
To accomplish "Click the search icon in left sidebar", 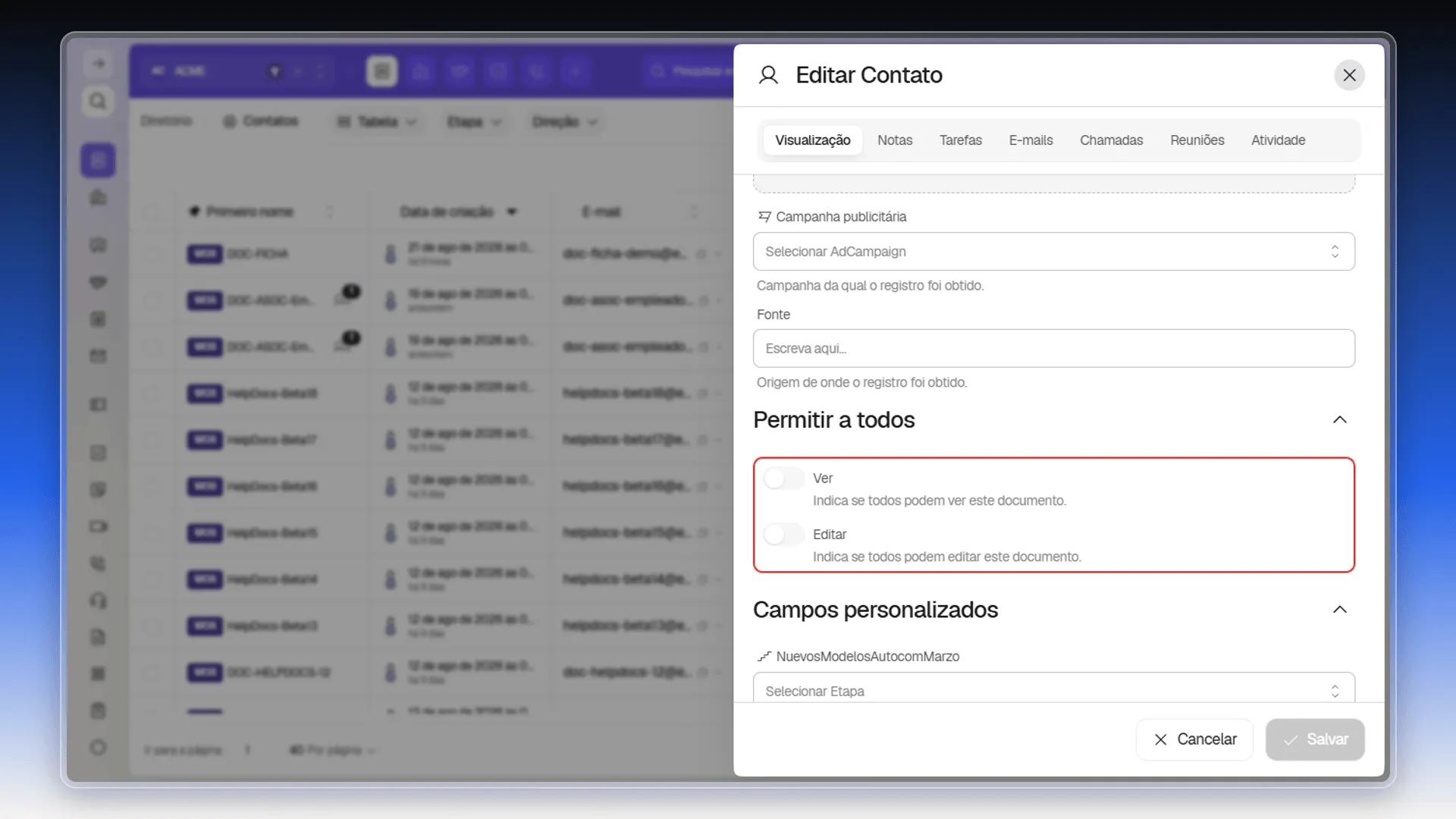I will click(x=98, y=102).
